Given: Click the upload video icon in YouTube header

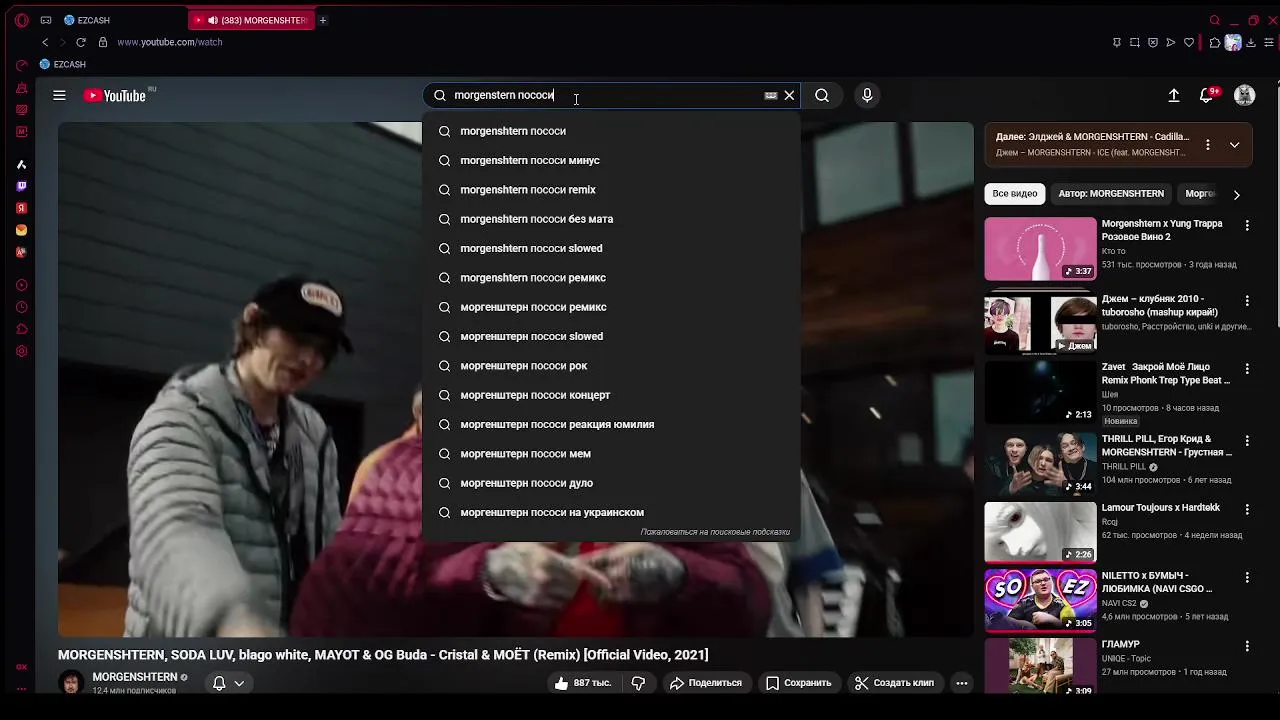Looking at the screenshot, I should (x=1174, y=95).
